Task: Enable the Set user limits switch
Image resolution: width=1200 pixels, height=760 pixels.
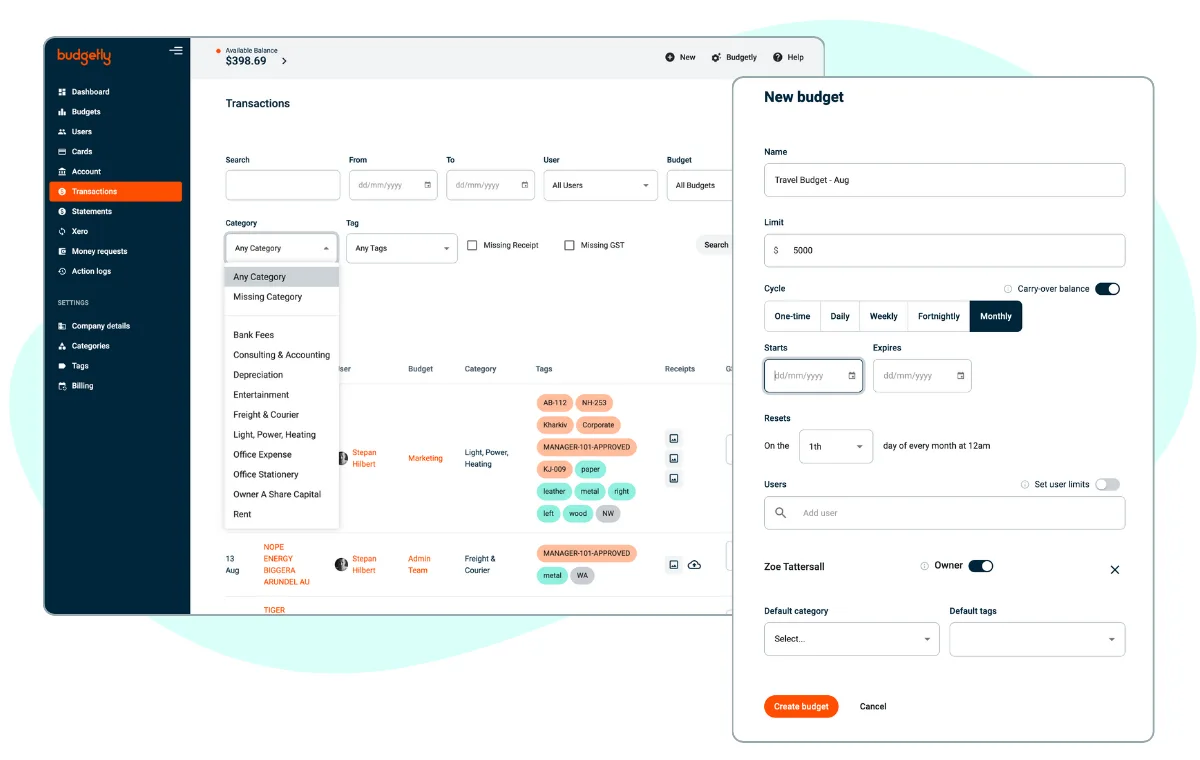Action: coord(1107,485)
